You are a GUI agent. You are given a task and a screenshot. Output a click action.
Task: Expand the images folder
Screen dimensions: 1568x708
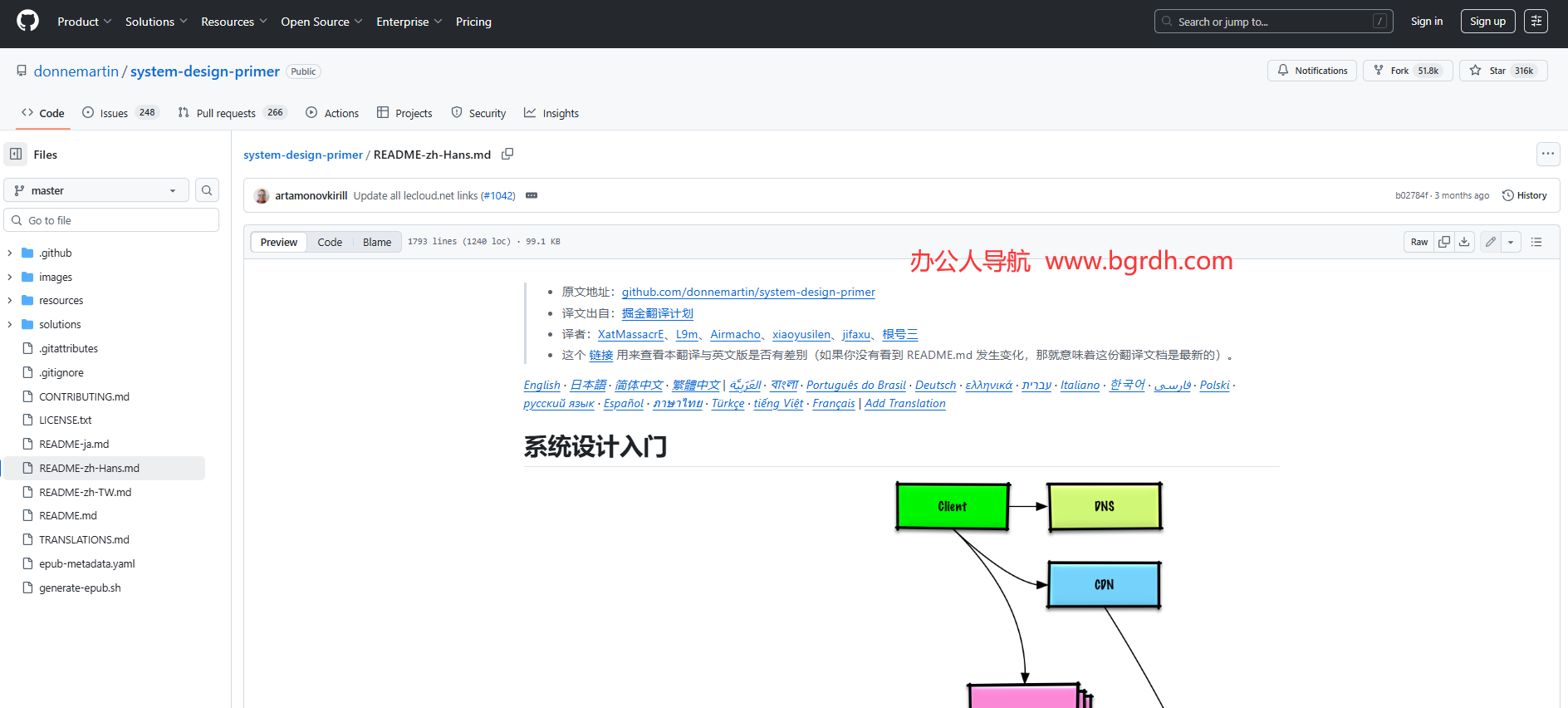click(x=10, y=277)
